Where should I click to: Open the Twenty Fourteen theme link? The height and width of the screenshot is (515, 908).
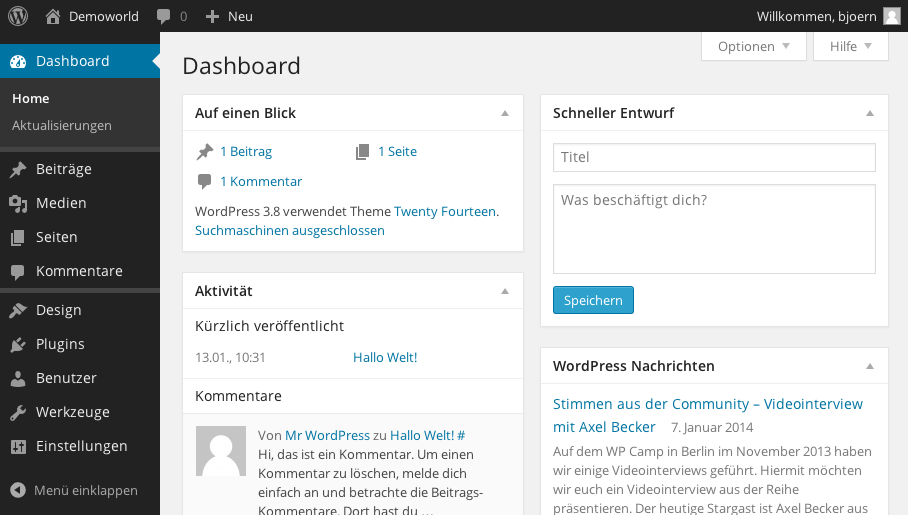coord(445,211)
